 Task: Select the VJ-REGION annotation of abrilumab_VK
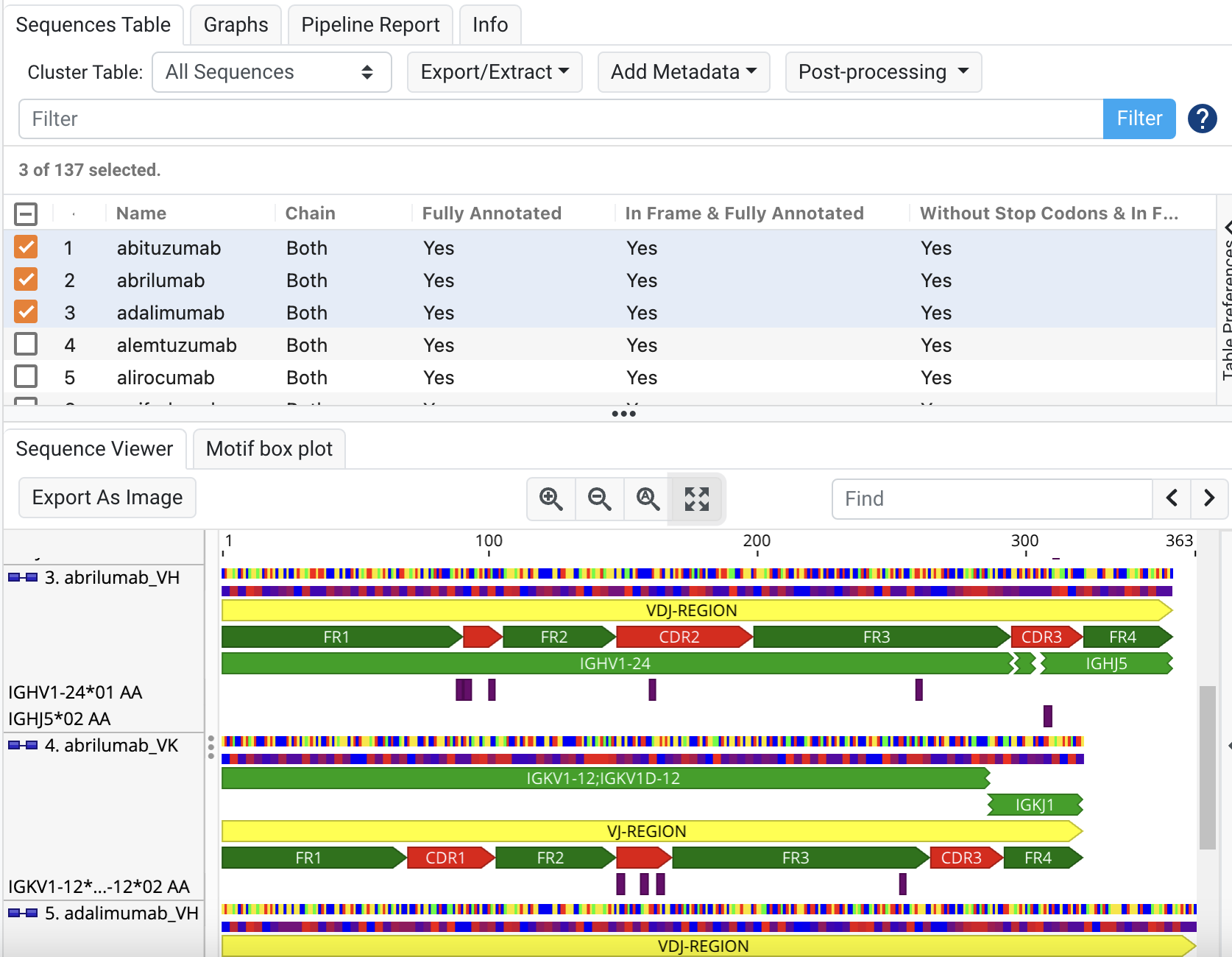(651, 831)
